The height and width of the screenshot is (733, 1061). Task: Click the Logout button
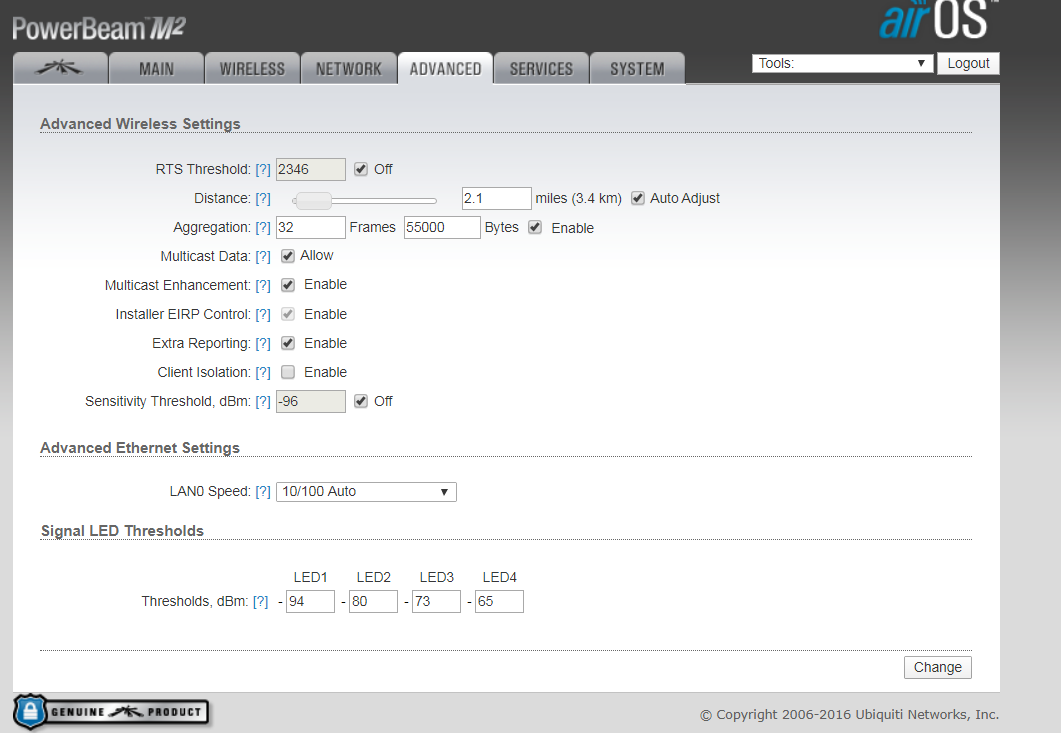[x=968, y=64]
